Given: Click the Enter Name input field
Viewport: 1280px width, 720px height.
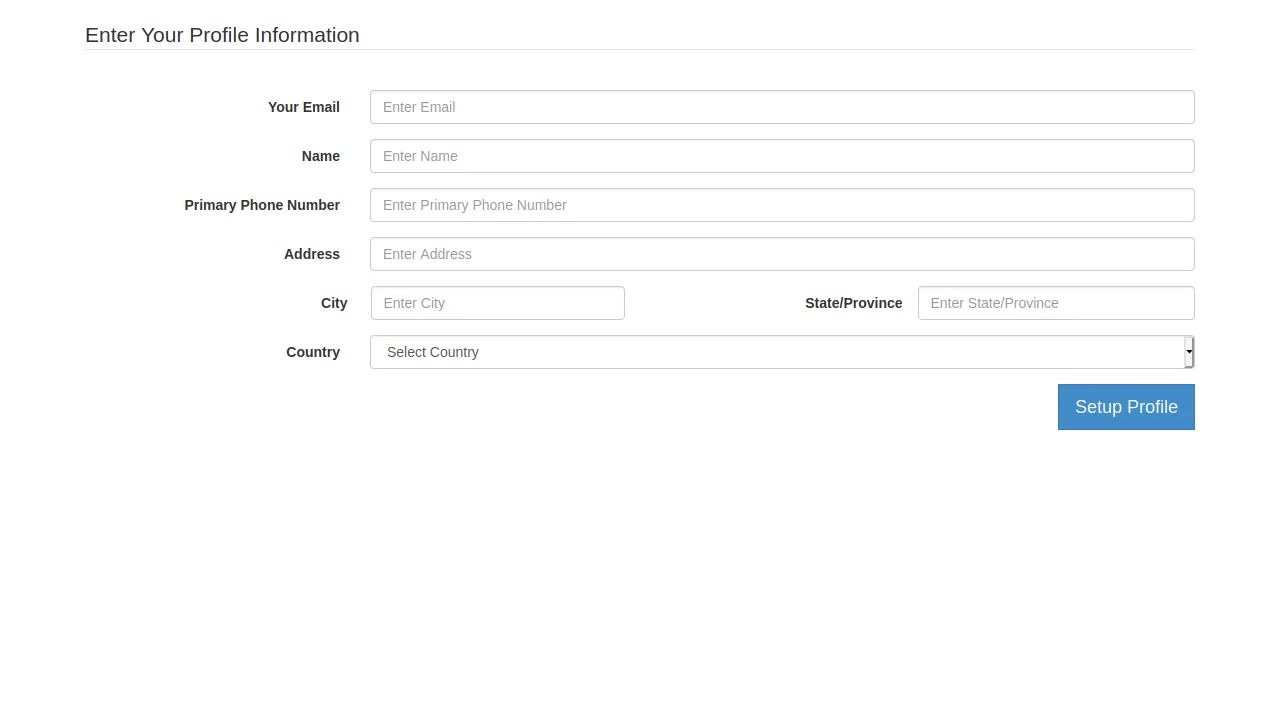Looking at the screenshot, I should point(782,156).
